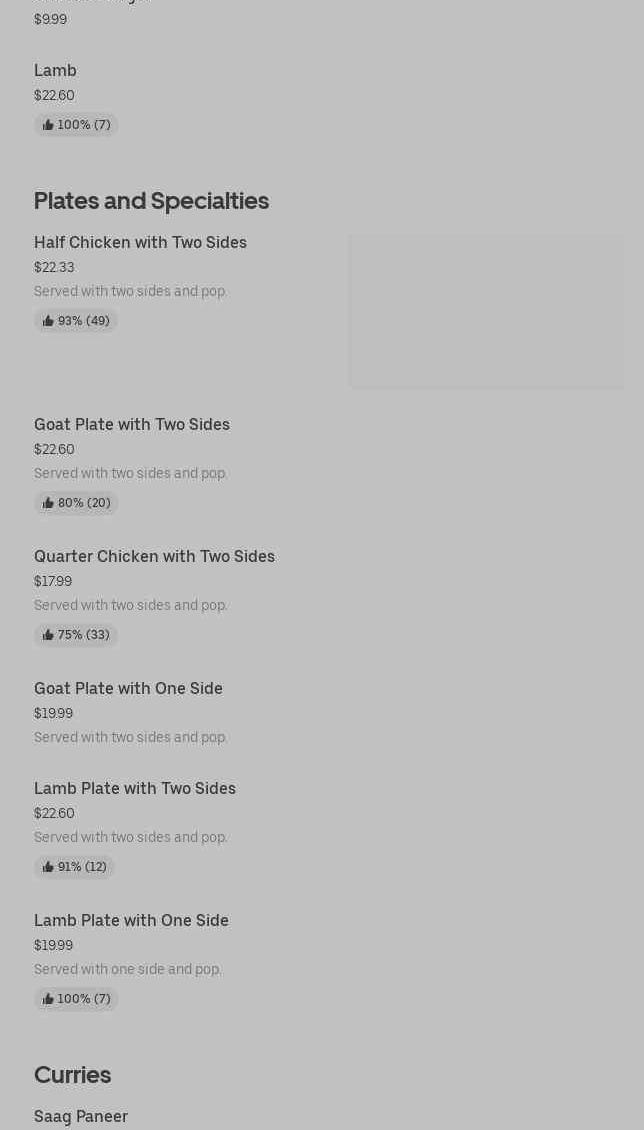Open Lamb Plate with One Side

pos(131,920)
